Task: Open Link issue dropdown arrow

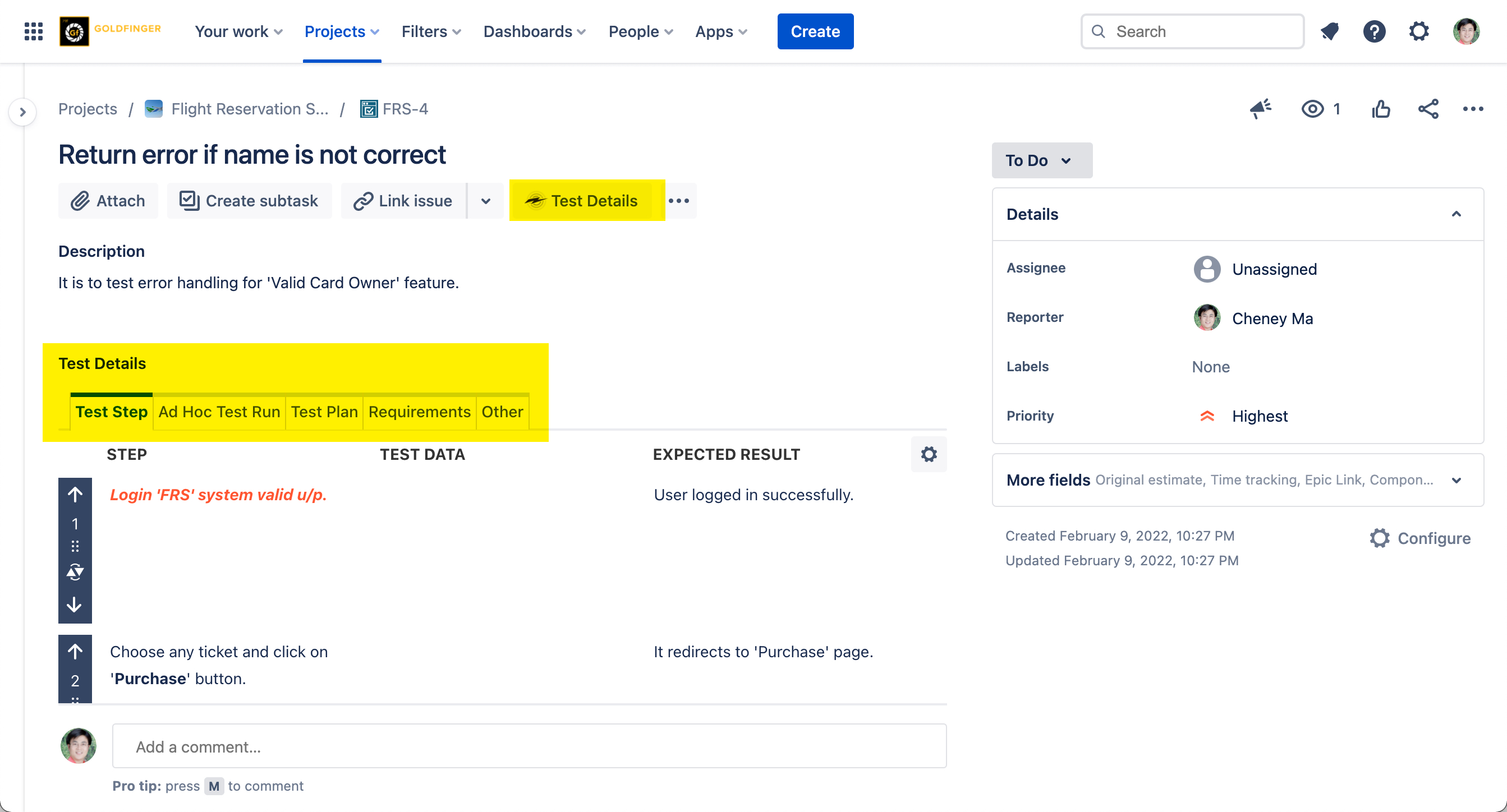Action: (x=485, y=201)
